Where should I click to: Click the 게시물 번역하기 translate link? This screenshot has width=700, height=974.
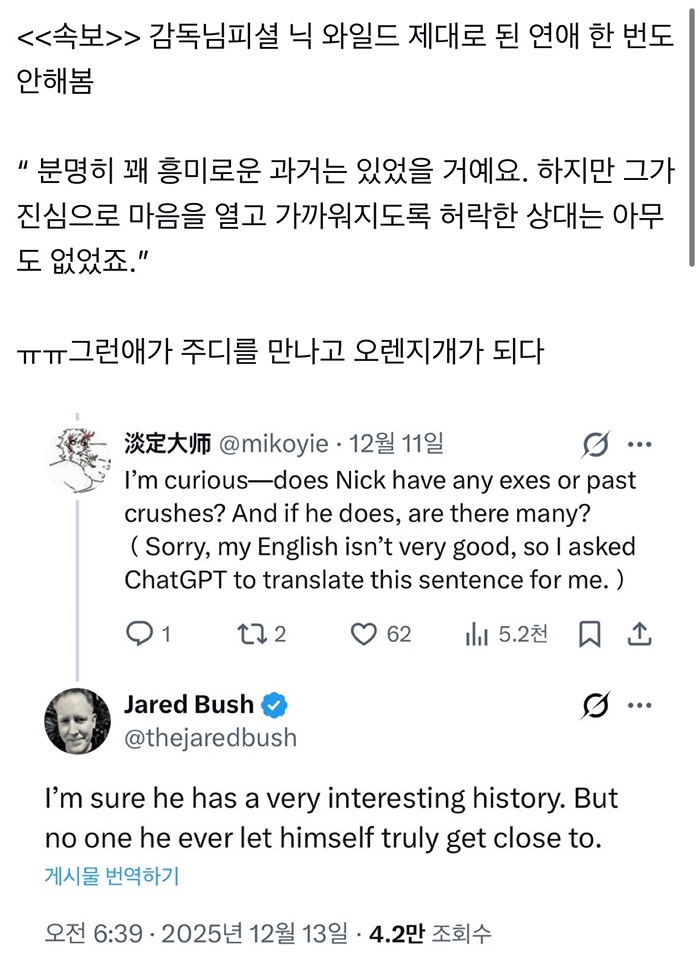[x=112, y=876]
